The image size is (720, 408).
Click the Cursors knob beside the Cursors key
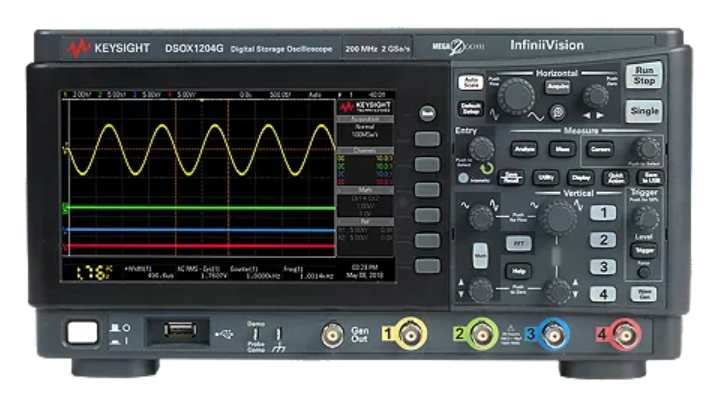646,150
